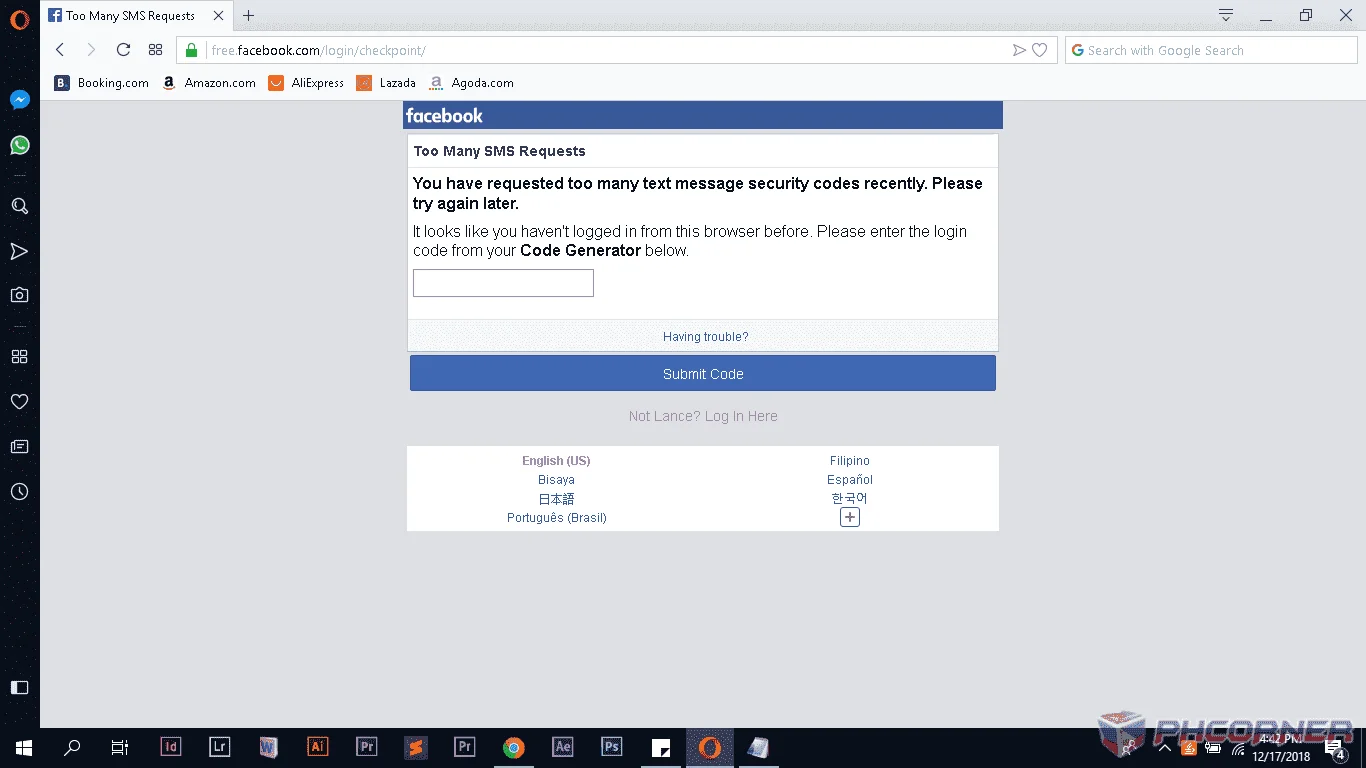Open the Lazada bookmark
Screen dimensions: 1366x768
[x=387, y=83]
